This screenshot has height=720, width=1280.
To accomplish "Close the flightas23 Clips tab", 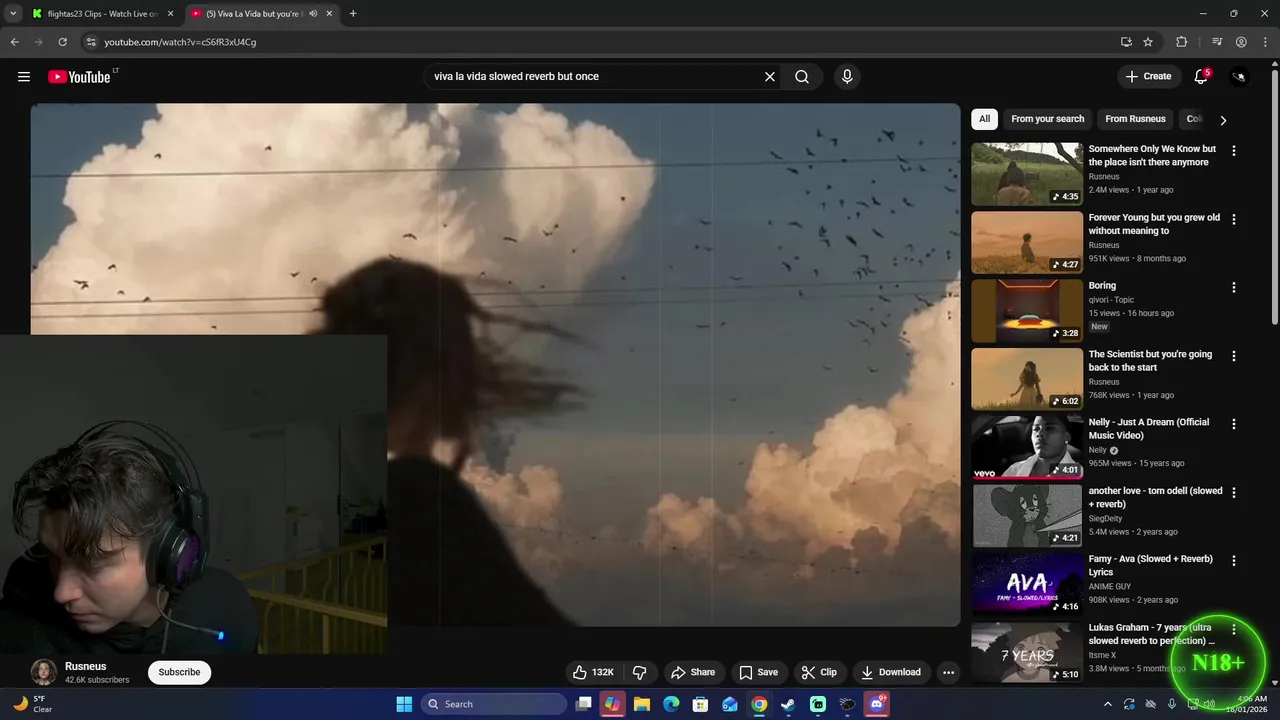I will click(x=170, y=14).
